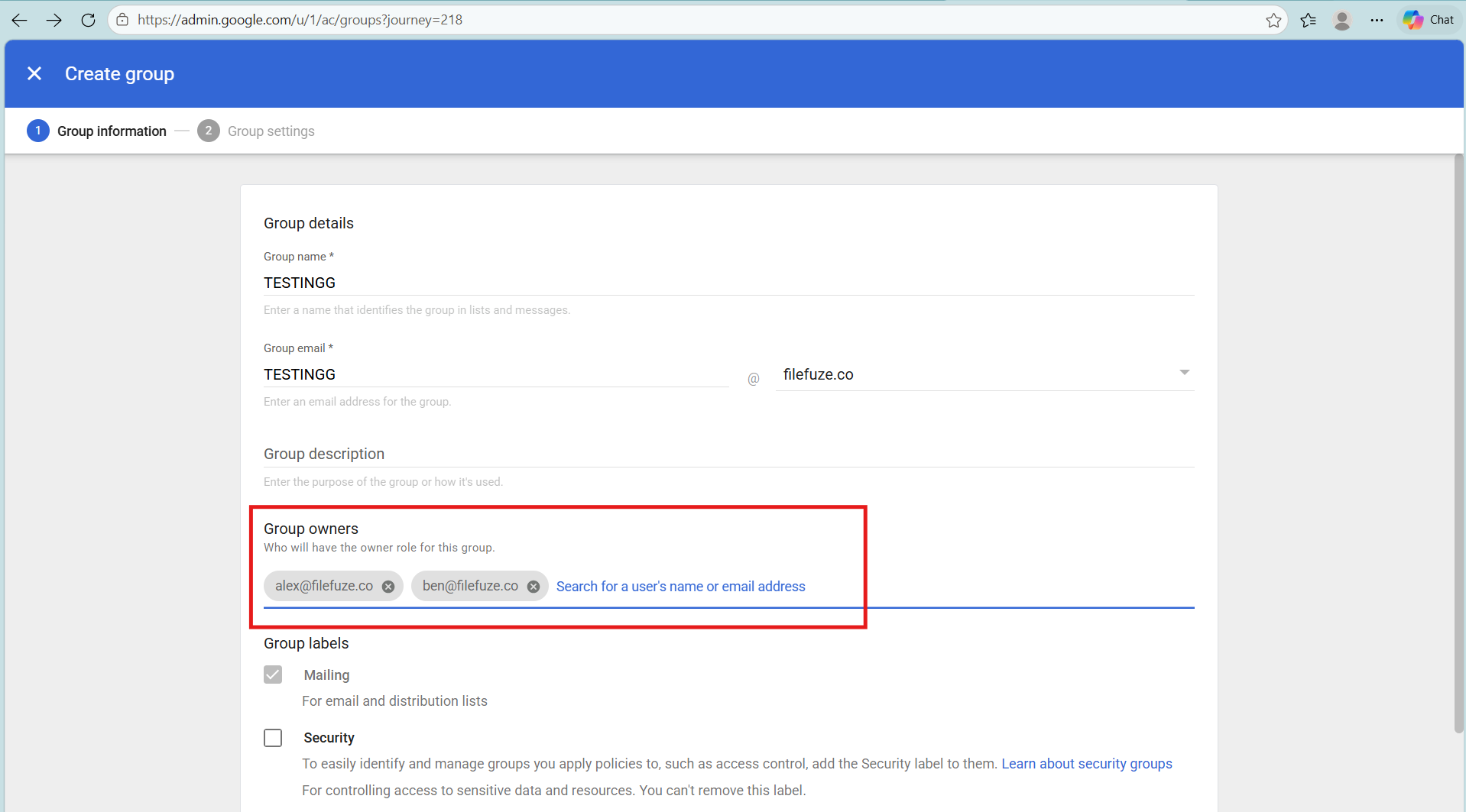Click the Create group title text
The width and height of the screenshot is (1466, 812).
point(119,74)
